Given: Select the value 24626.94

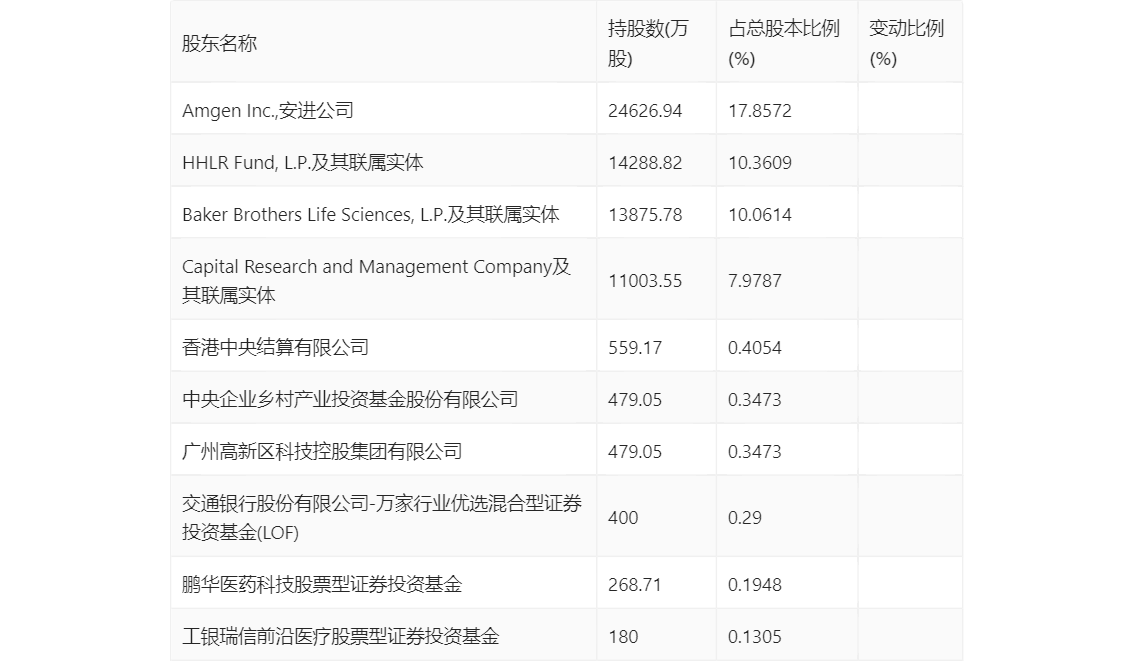Looking at the screenshot, I should click(x=645, y=111).
